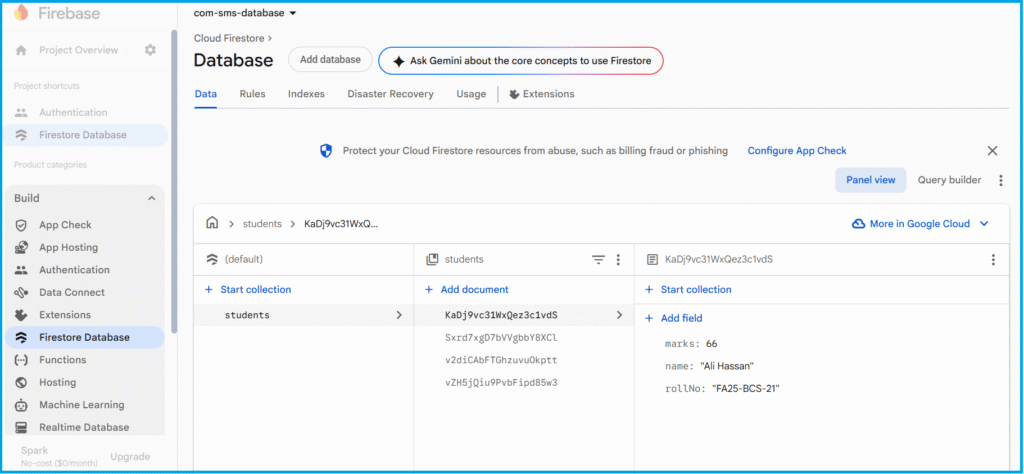
Task: Click the Firebase logo icon
Action: coord(21,15)
